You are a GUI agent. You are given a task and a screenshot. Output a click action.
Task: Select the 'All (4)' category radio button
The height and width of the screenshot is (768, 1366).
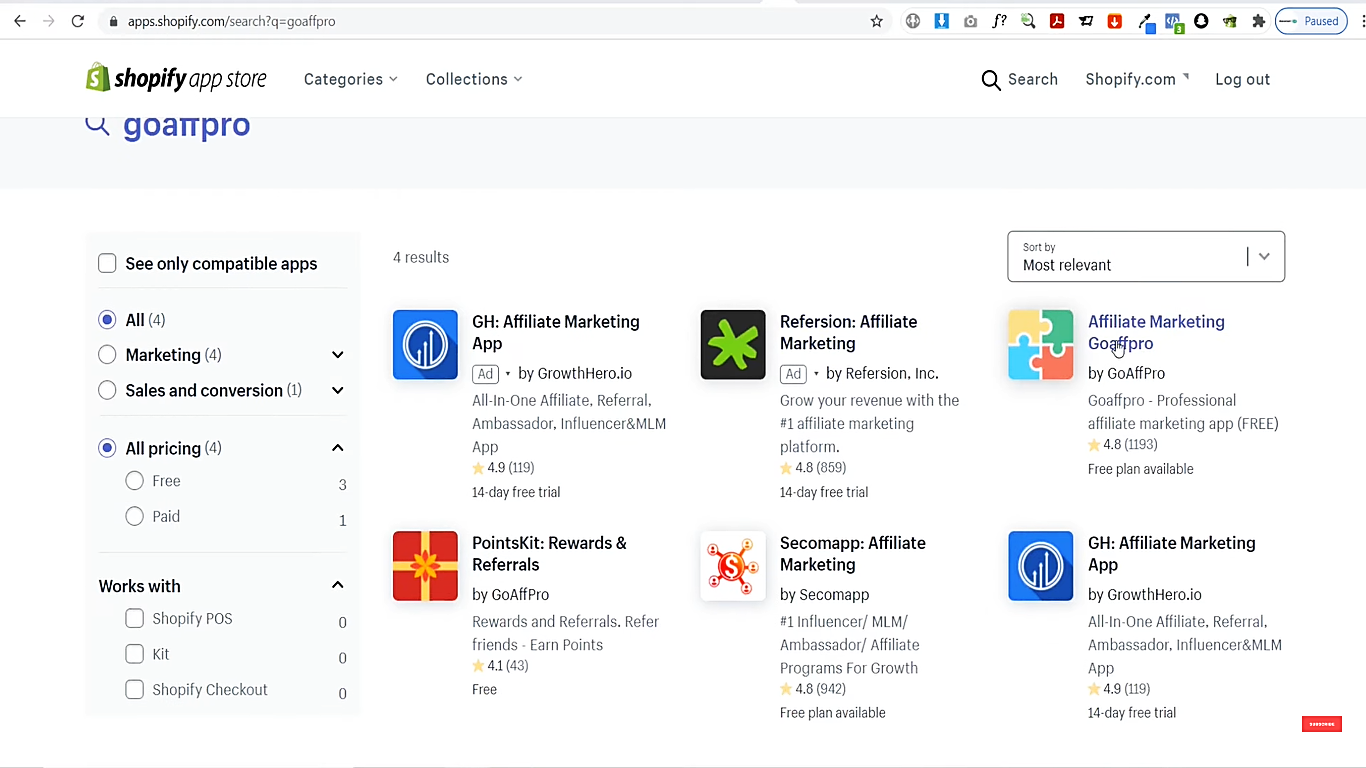[107, 320]
